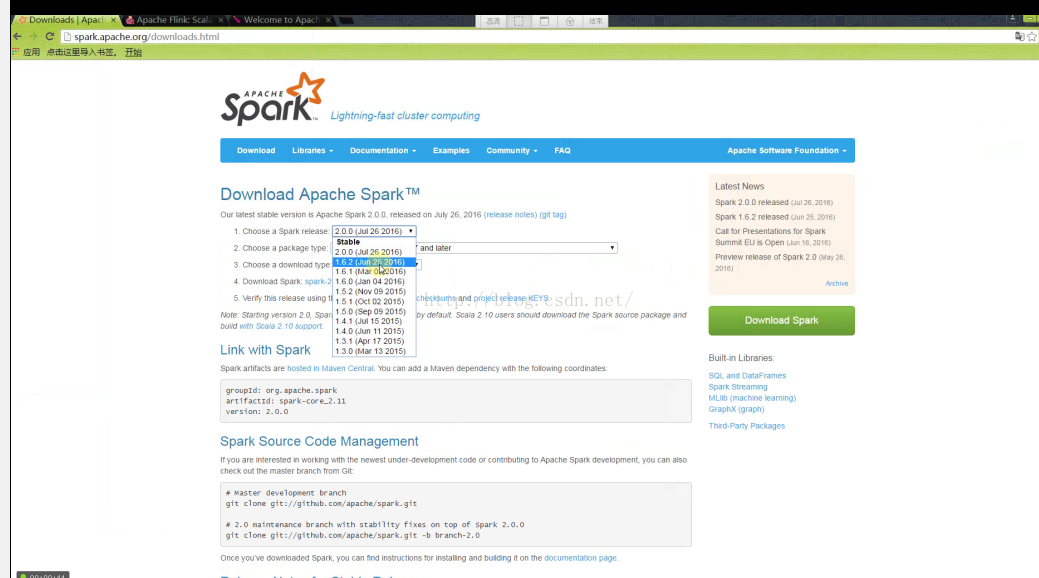Expand the Documentation nav menu
The height and width of the screenshot is (578, 1039).
[x=383, y=150]
